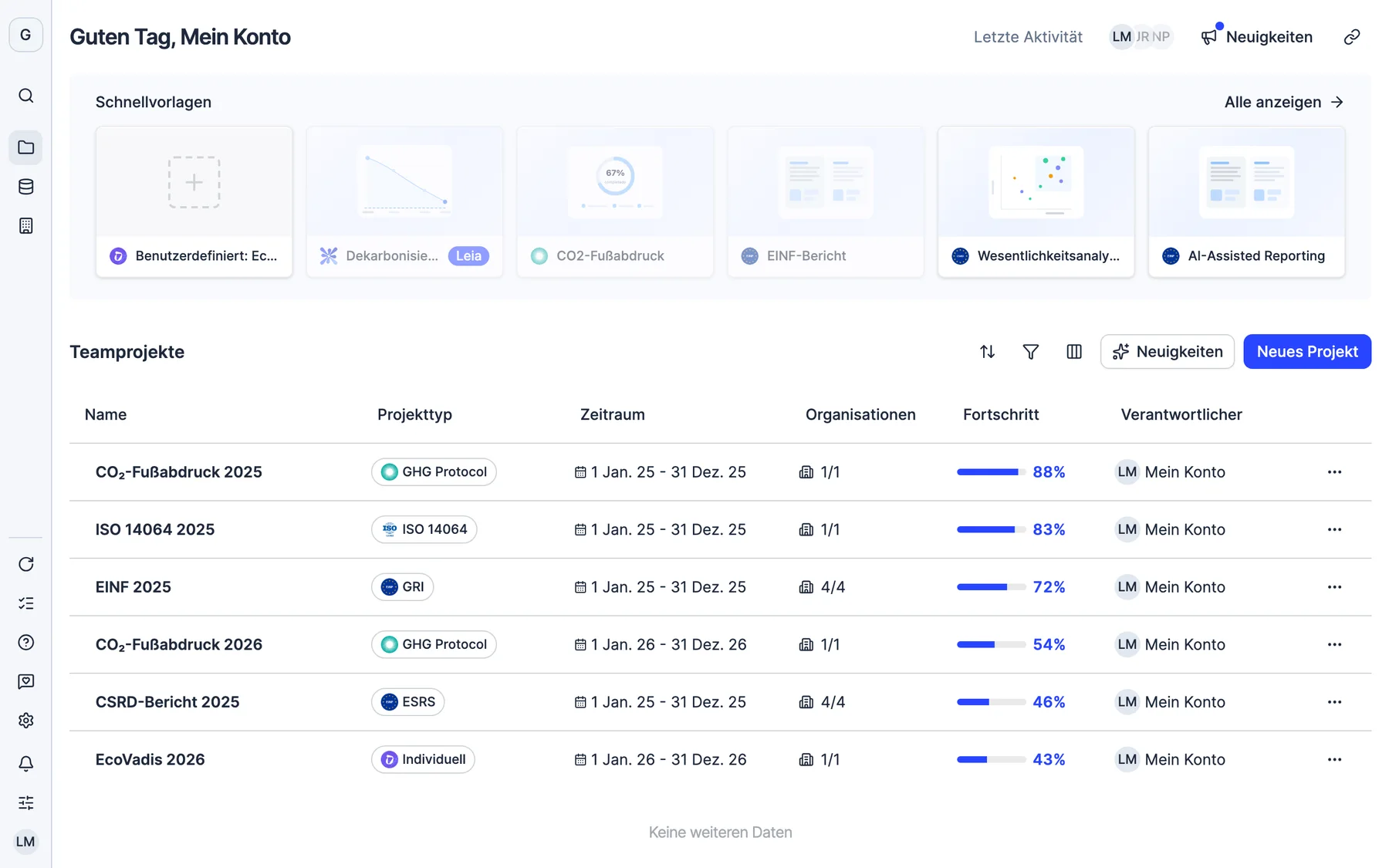Copy link via chain icon top right
Image resolution: width=1389 pixels, height=868 pixels.
tap(1351, 37)
